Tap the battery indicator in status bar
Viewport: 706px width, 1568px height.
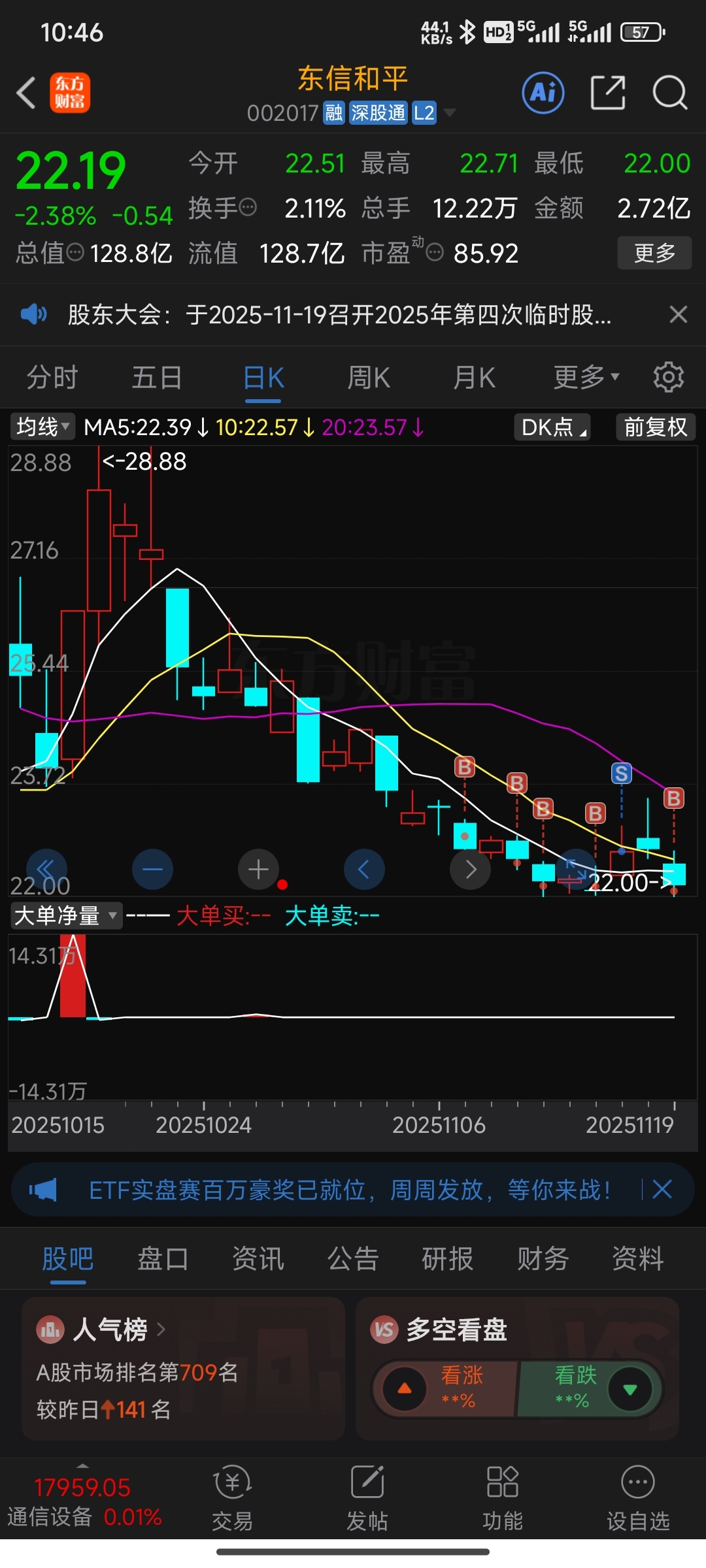click(x=643, y=32)
